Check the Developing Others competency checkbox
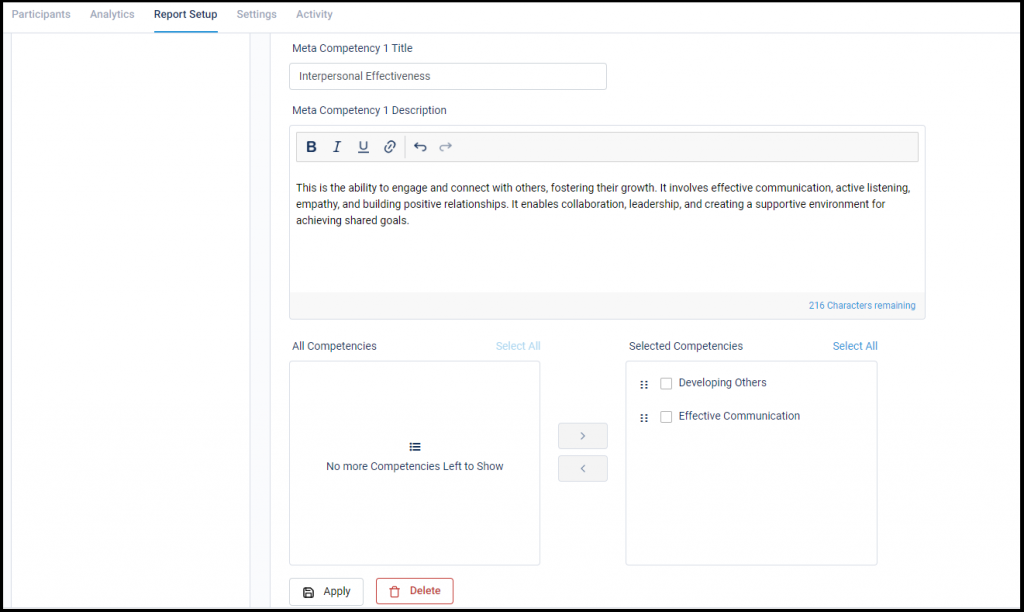The height and width of the screenshot is (612, 1024). [666, 383]
